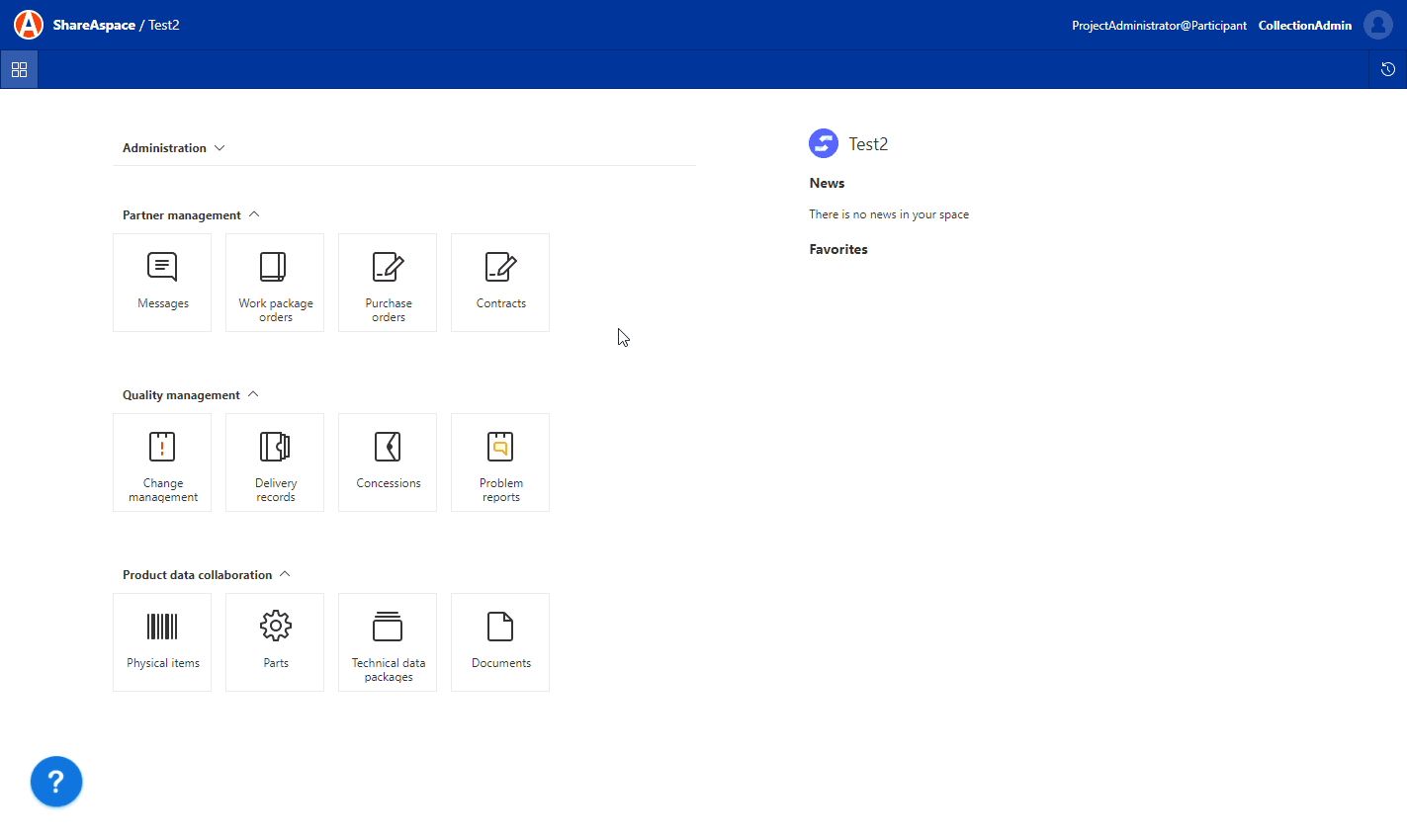This screenshot has width=1407, height=840.
Task: Open Change management tile
Action: [162, 462]
